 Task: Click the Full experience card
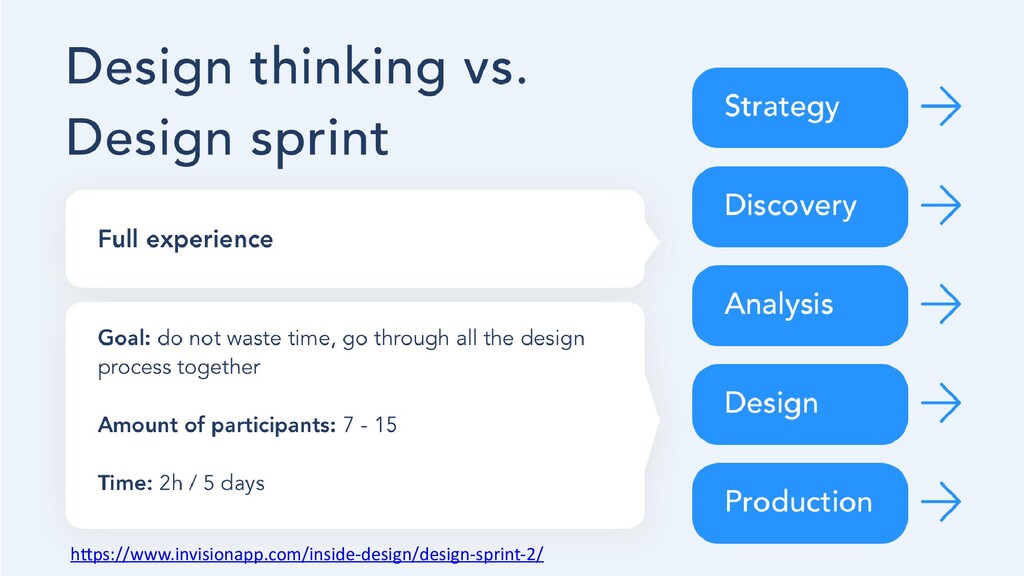[x=355, y=239]
